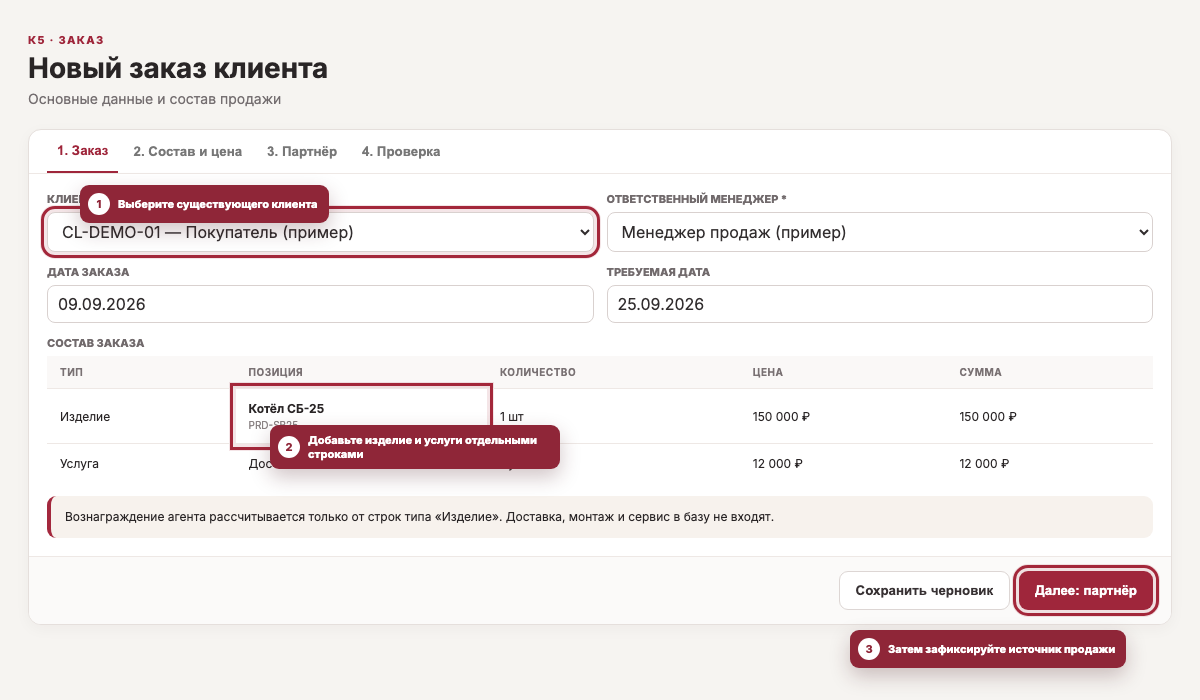Screen dimensions: 1200x700
Task: Click the chevron of the client select
Action: click(585, 232)
